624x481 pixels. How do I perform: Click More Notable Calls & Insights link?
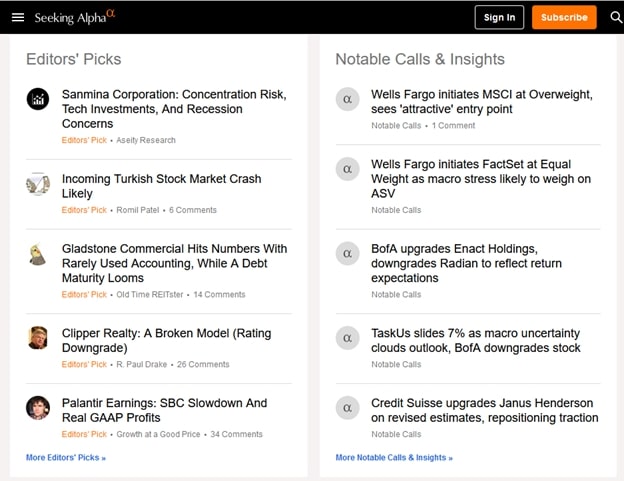point(394,458)
